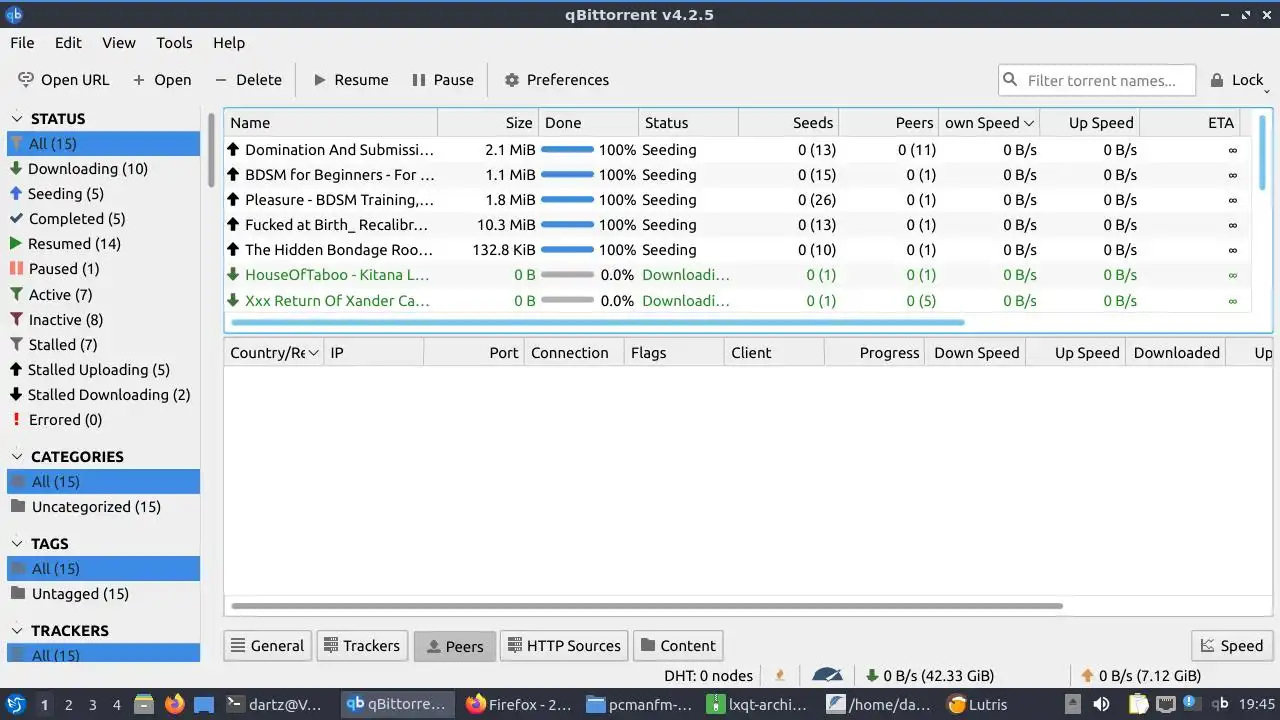Image resolution: width=1280 pixels, height=720 pixels.
Task: Click the peers list horizontal scrollbar
Action: [647, 606]
